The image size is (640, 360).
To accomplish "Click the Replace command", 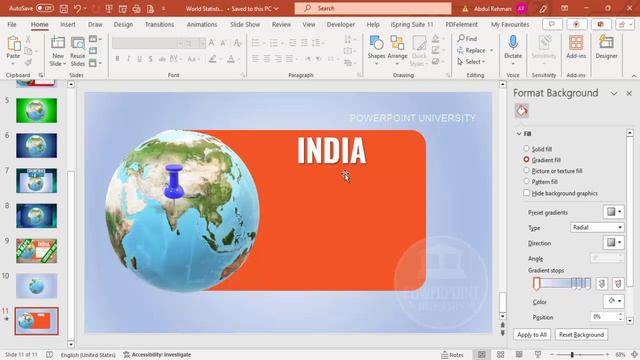I will [x=475, y=50].
